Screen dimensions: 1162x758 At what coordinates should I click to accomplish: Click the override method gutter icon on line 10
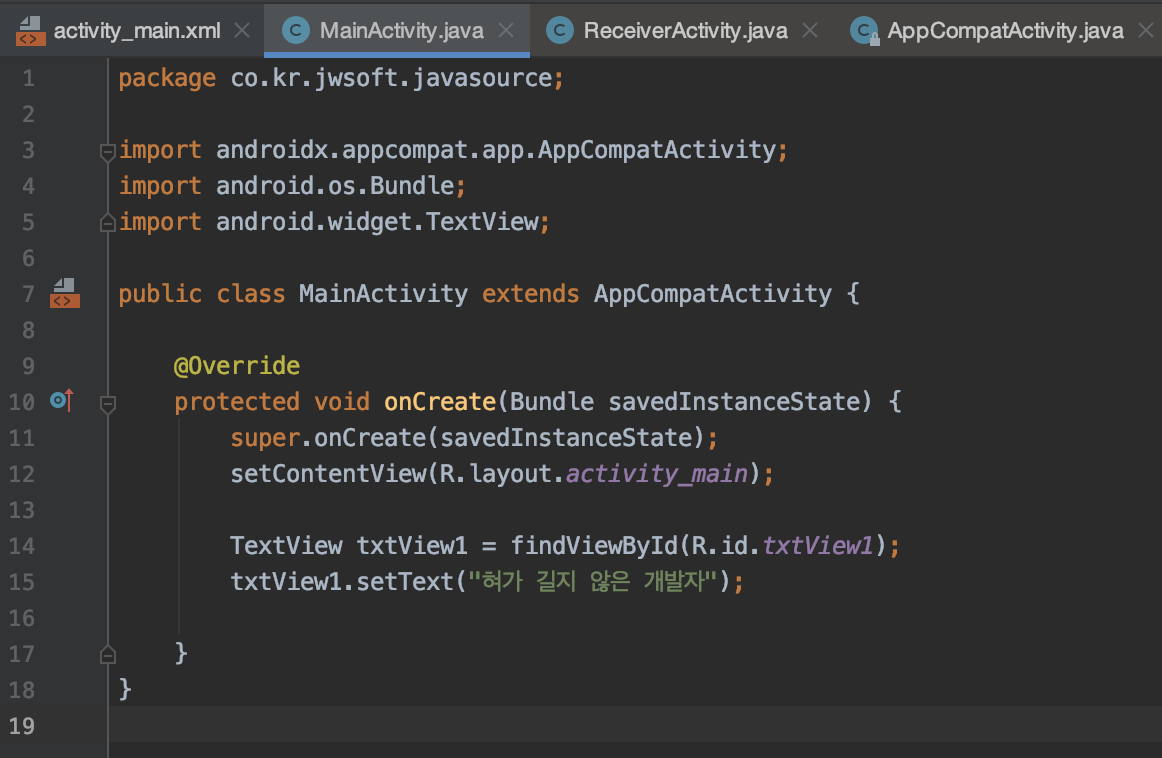62,401
